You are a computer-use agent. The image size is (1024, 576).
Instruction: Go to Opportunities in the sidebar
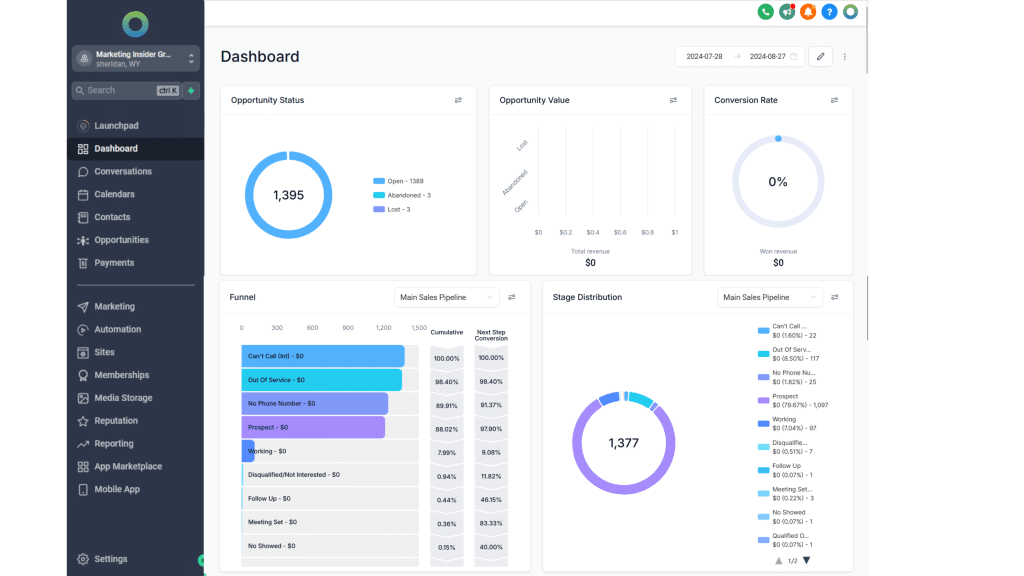pyautogui.click(x=121, y=240)
